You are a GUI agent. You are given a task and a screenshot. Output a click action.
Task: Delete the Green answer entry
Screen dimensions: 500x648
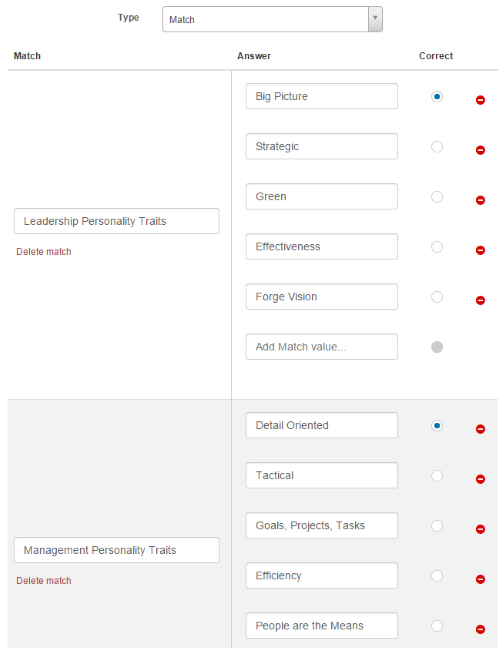click(480, 200)
